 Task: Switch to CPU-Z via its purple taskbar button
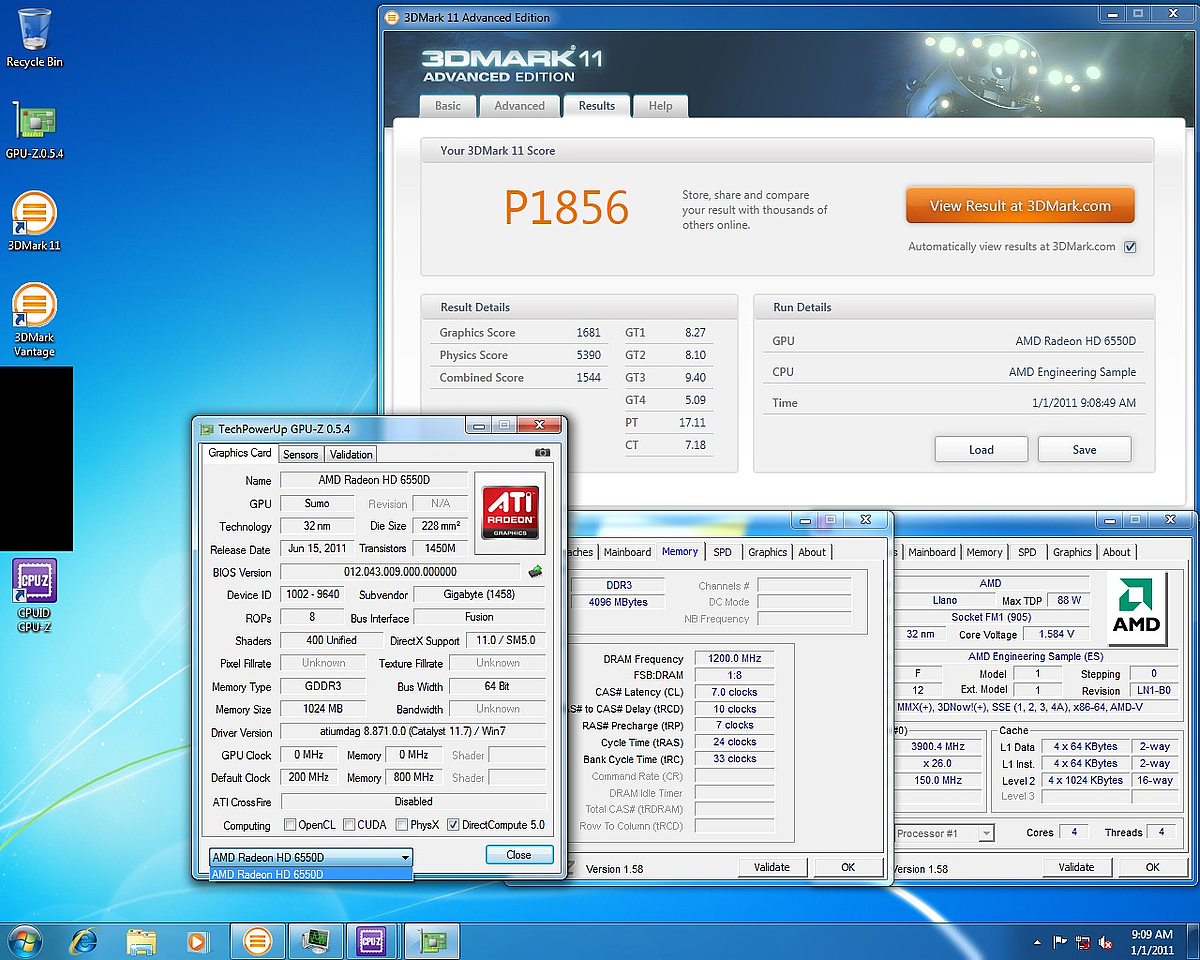[x=373, y=941]
